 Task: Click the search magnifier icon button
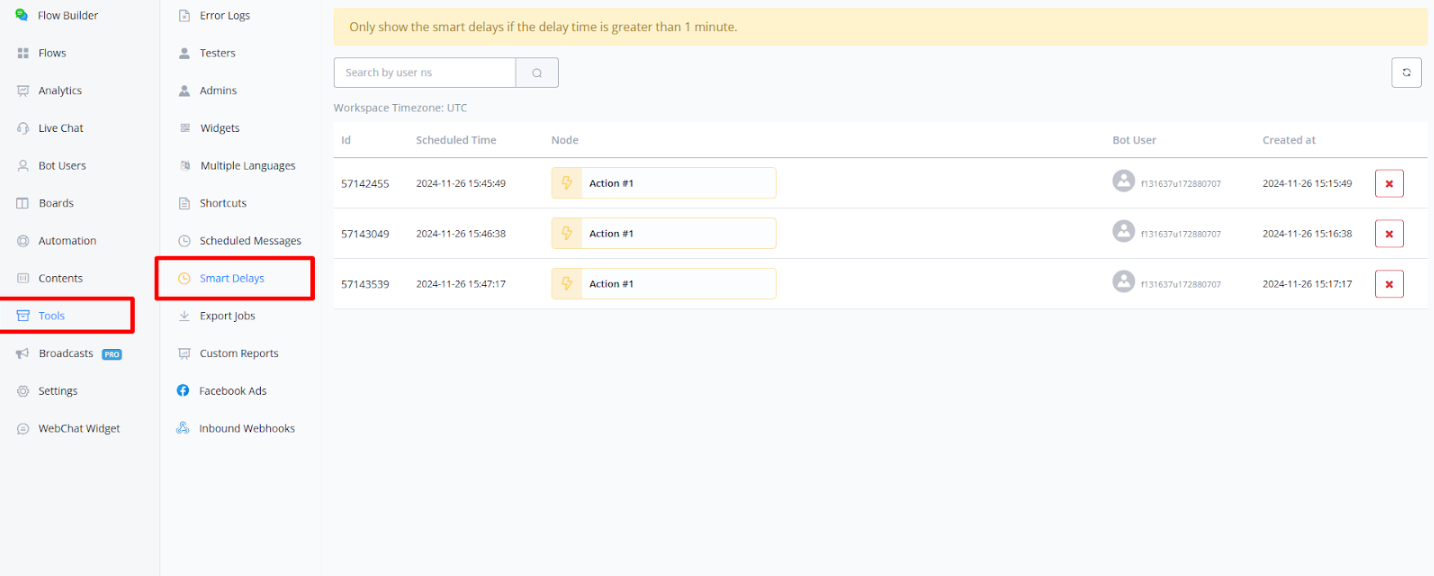point(537,73)
